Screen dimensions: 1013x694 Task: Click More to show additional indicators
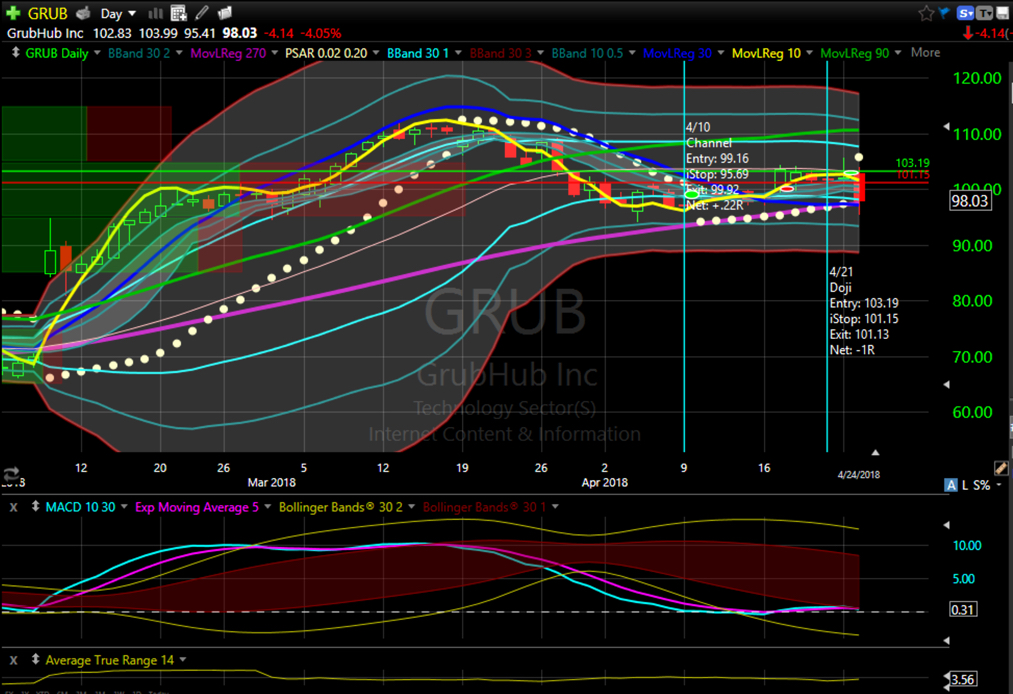click(925, 52)
